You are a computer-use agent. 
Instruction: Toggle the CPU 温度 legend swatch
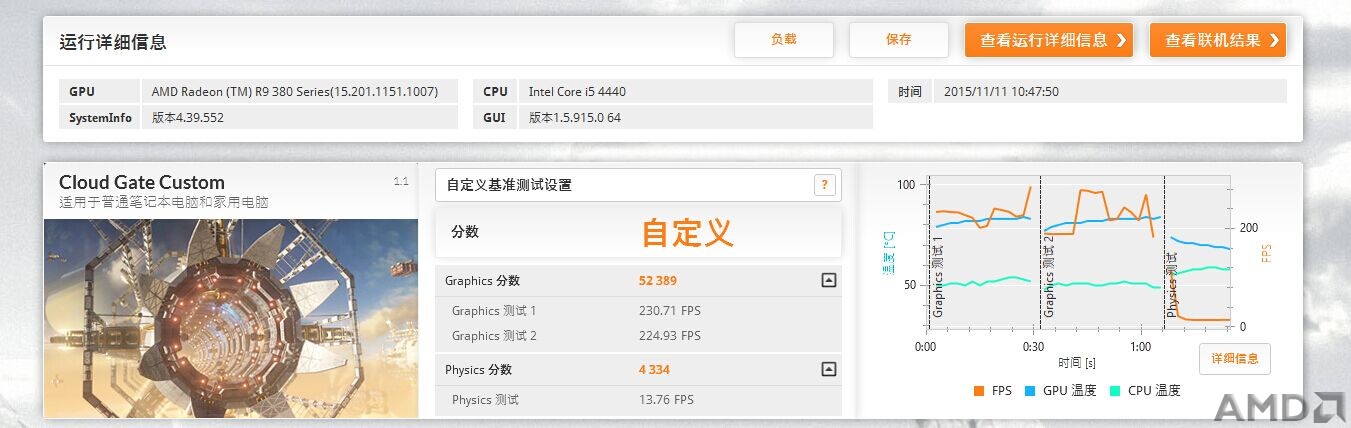[x=1116, y=391]
